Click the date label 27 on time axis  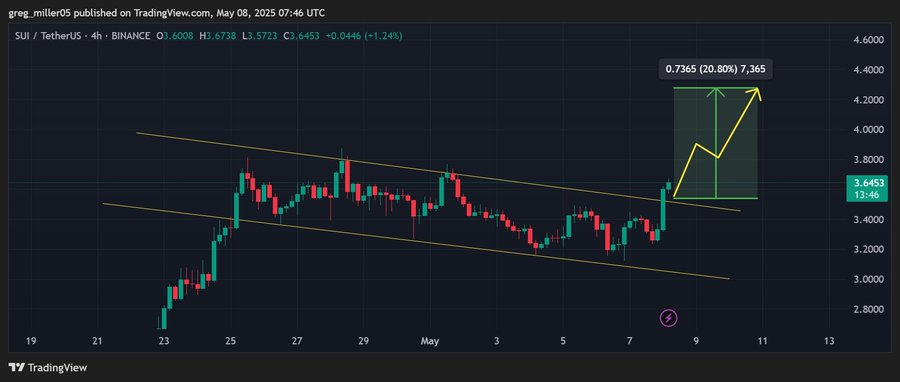click(x=297, y=341)
